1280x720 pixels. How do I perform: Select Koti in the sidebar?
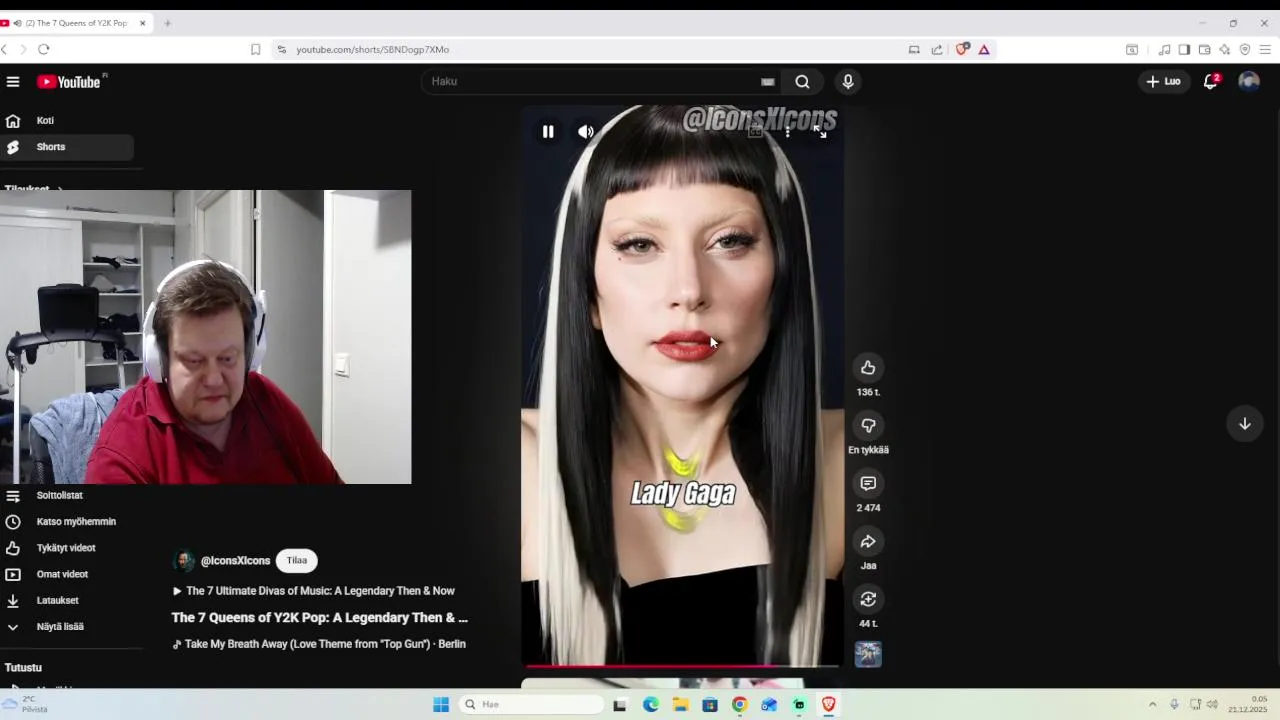click(67, 120)
